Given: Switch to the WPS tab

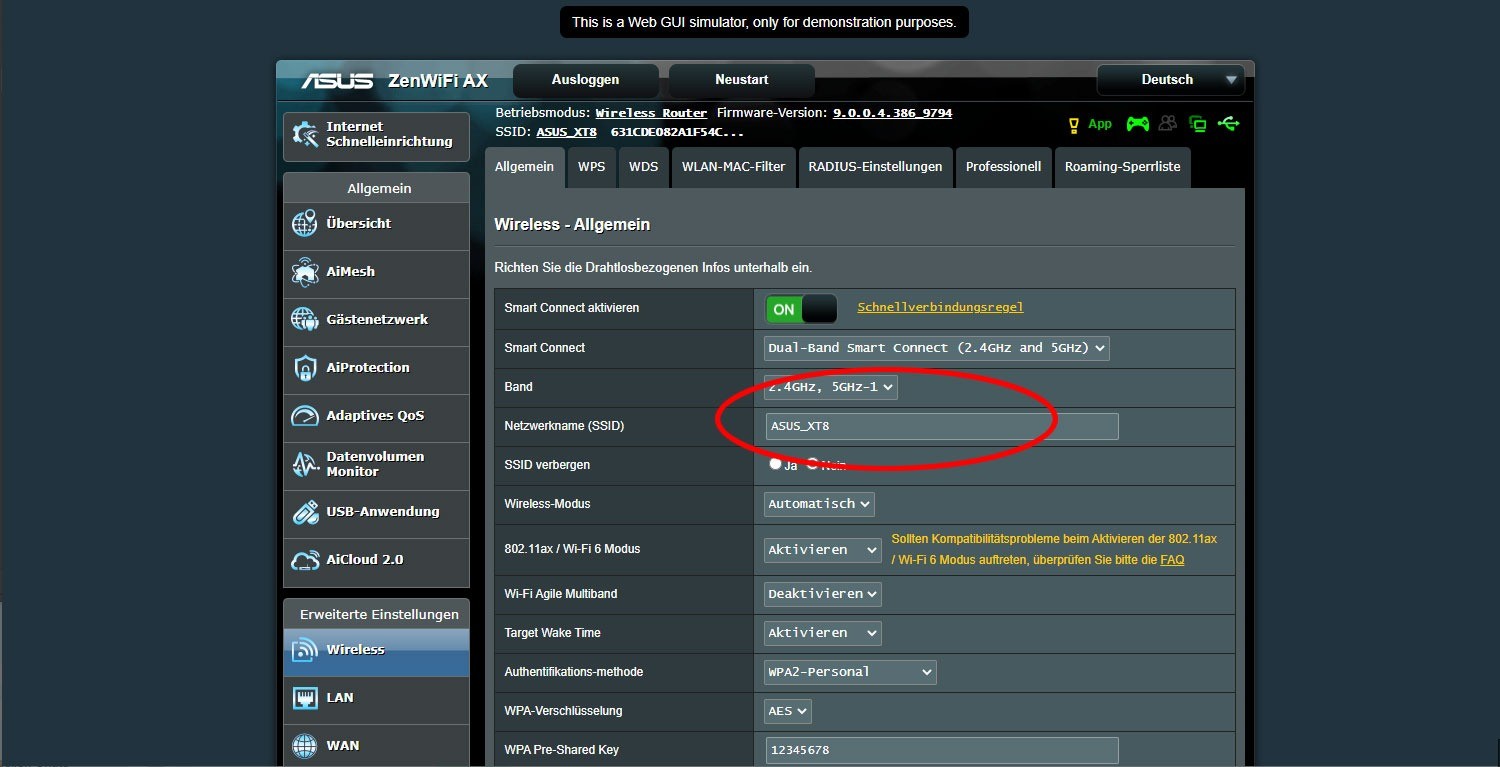Looking at the screenshot, I should click(x=591, y=167).
